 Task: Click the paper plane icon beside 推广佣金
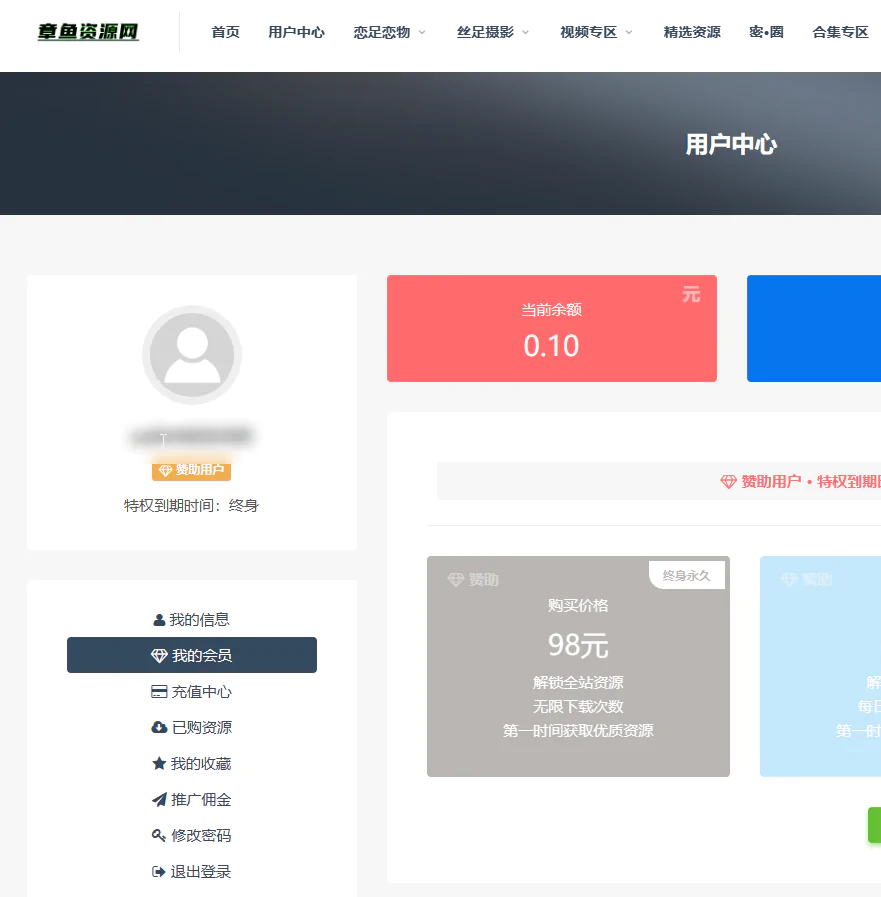pos(159,800)
